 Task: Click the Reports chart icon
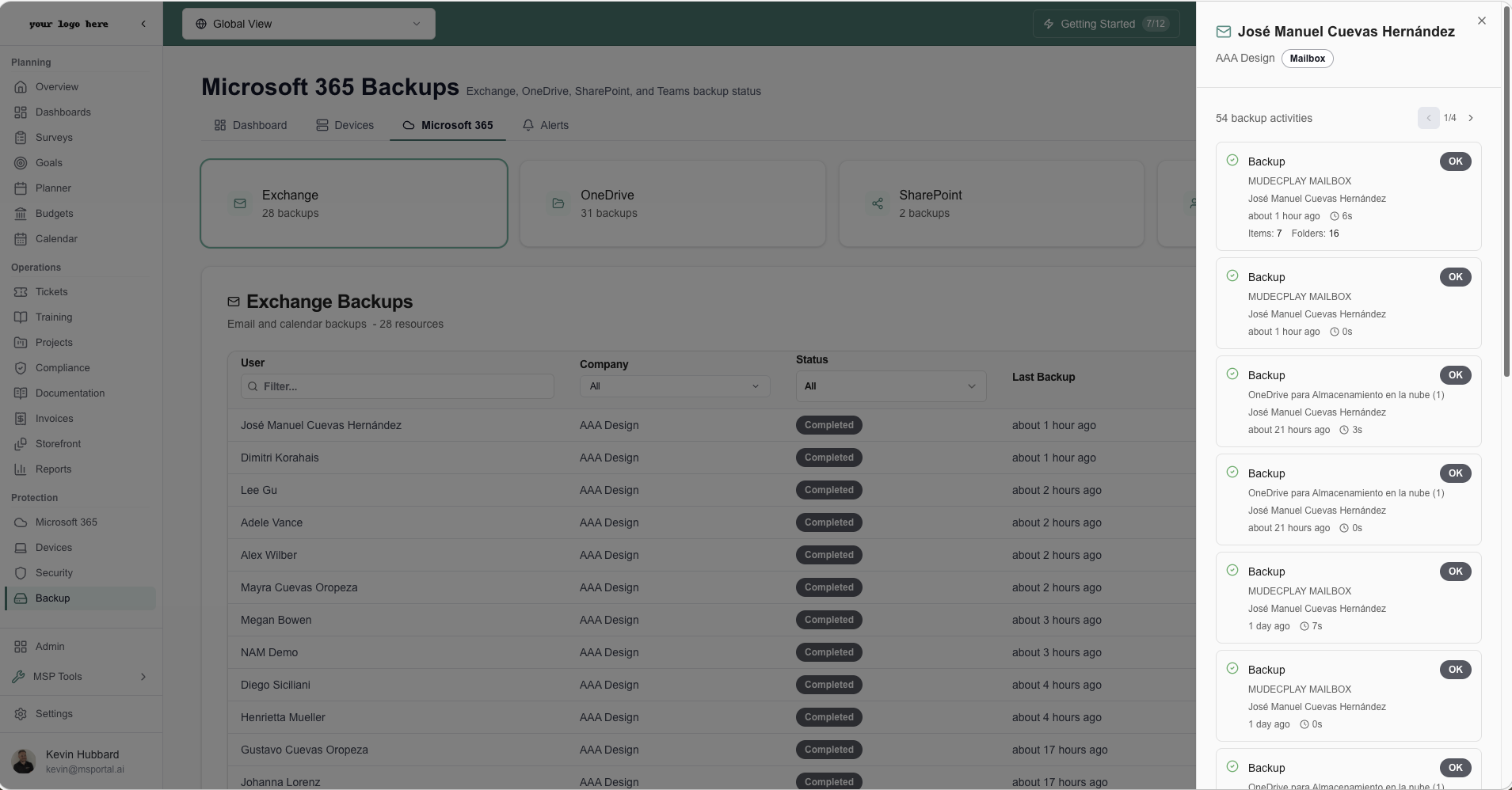click(21, 469)
